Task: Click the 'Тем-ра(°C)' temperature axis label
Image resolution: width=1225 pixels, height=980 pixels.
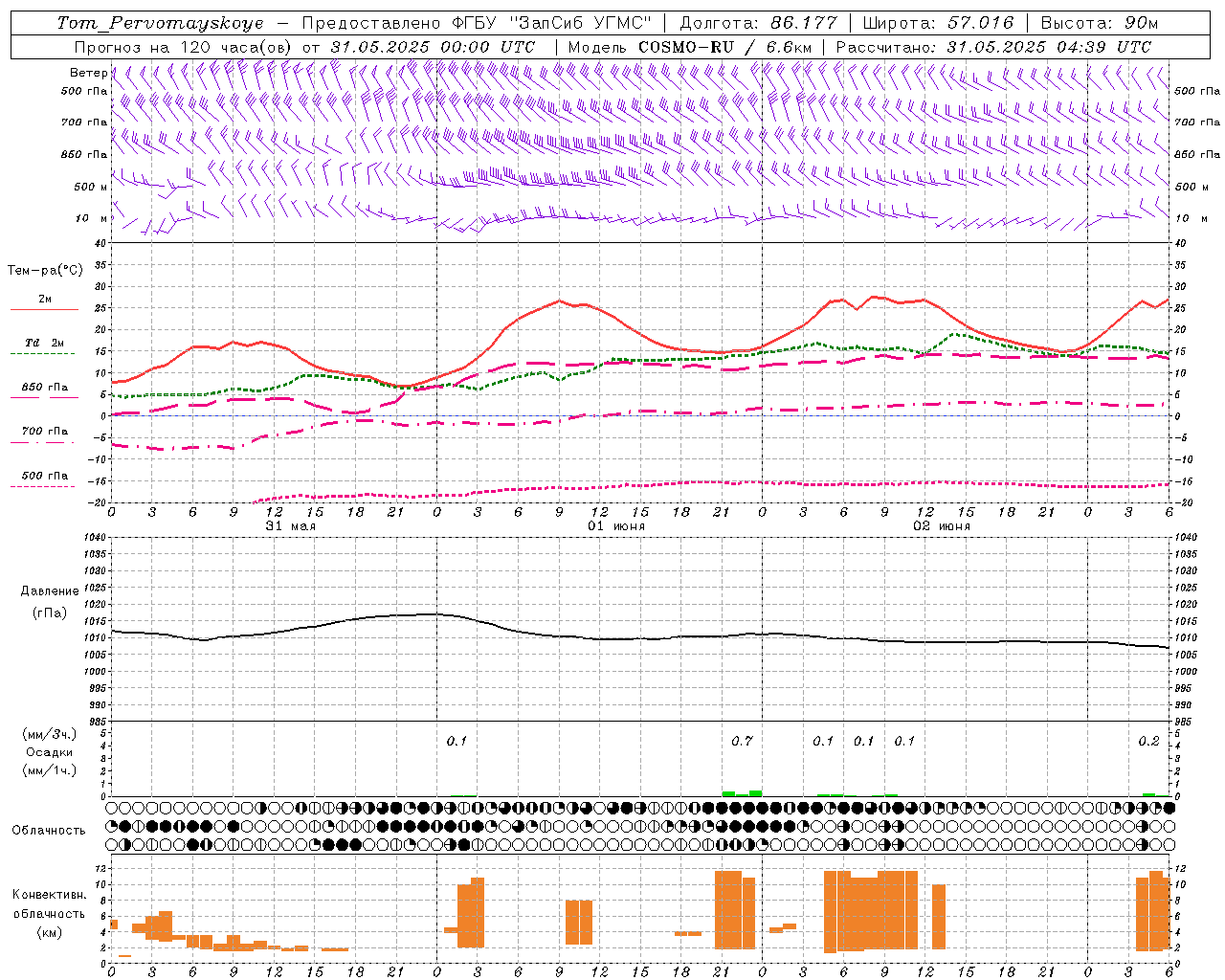Action: (x=45, y=271)
